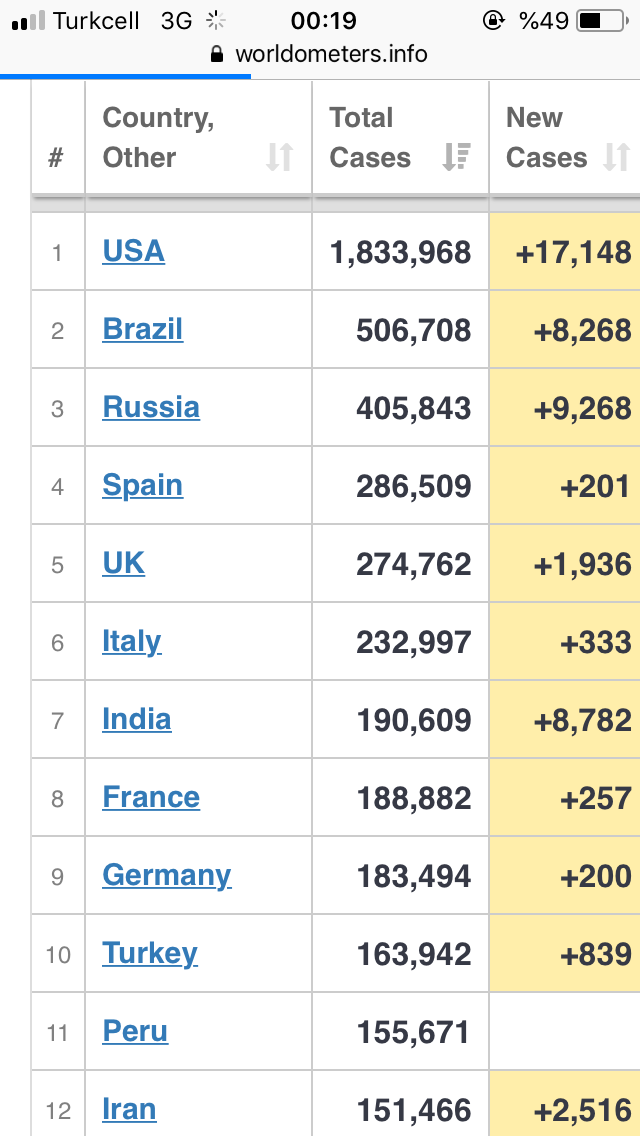Screen dimensions: 640x1136
Task: Open the Germany country link
Action: [x=167, y=876]
